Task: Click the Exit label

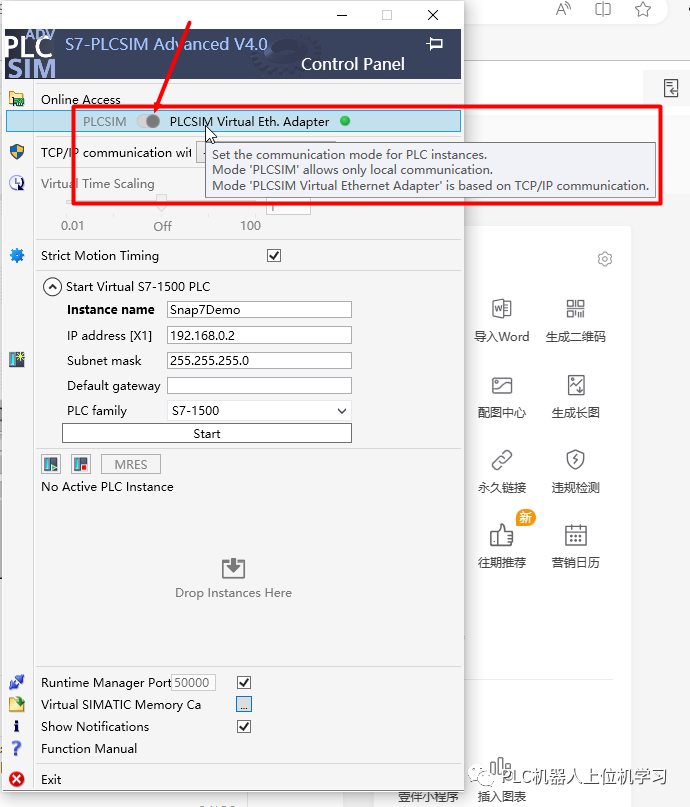Action: [51, 780]
